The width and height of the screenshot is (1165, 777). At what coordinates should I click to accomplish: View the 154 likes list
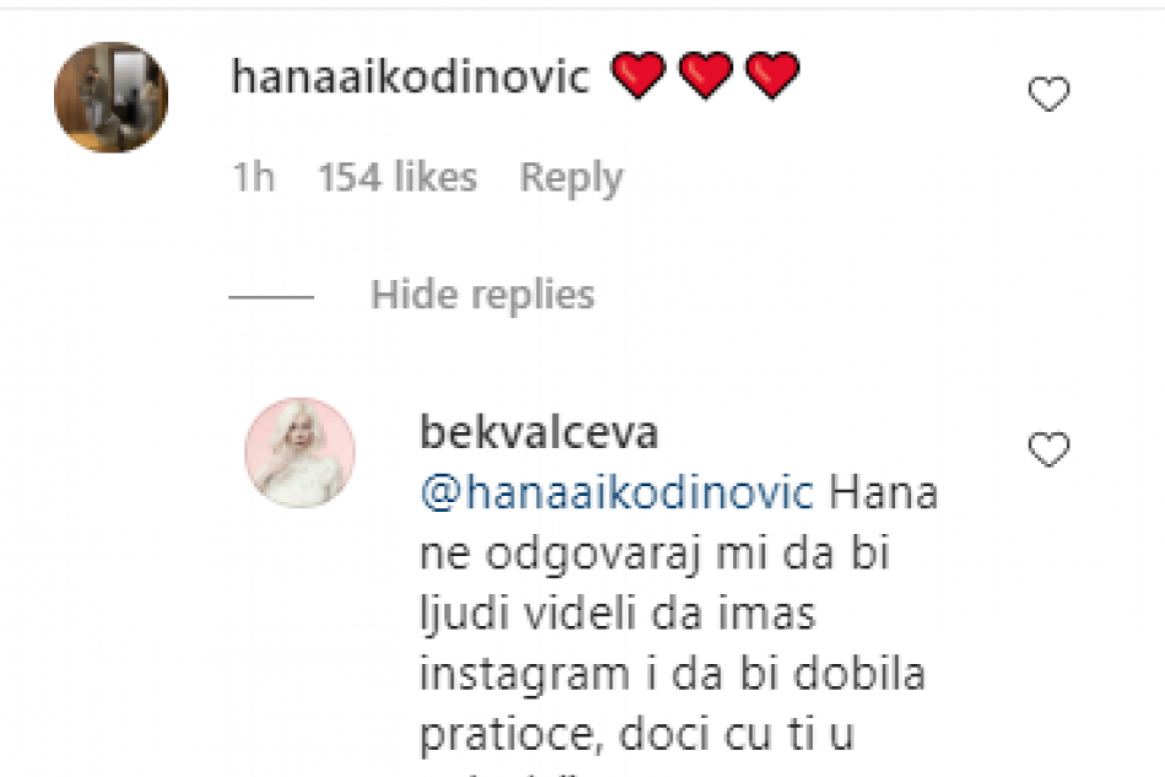coord(397,178)
